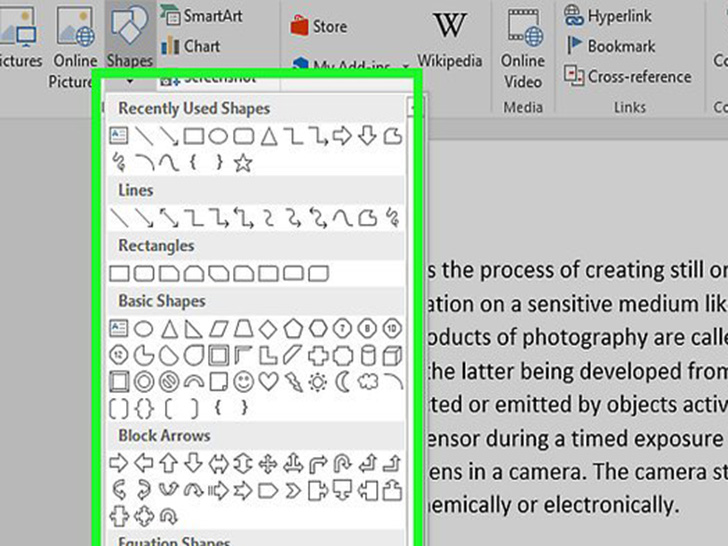Pick the heart shape in Basic Shapes
Image resolution: width=728 pixels, height=546 pixels.
[268, 381]
